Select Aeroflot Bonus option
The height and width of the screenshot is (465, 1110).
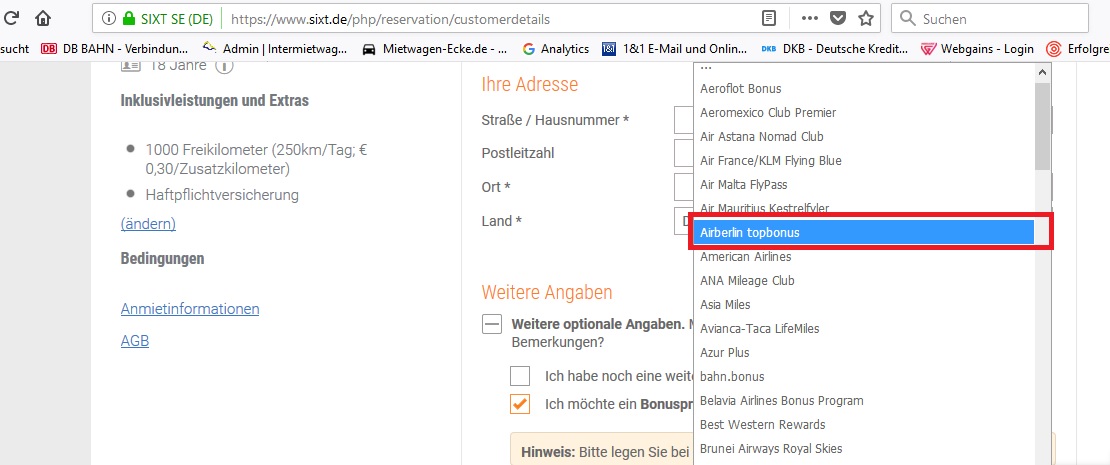pyautogui.click(x=863, y=88)
